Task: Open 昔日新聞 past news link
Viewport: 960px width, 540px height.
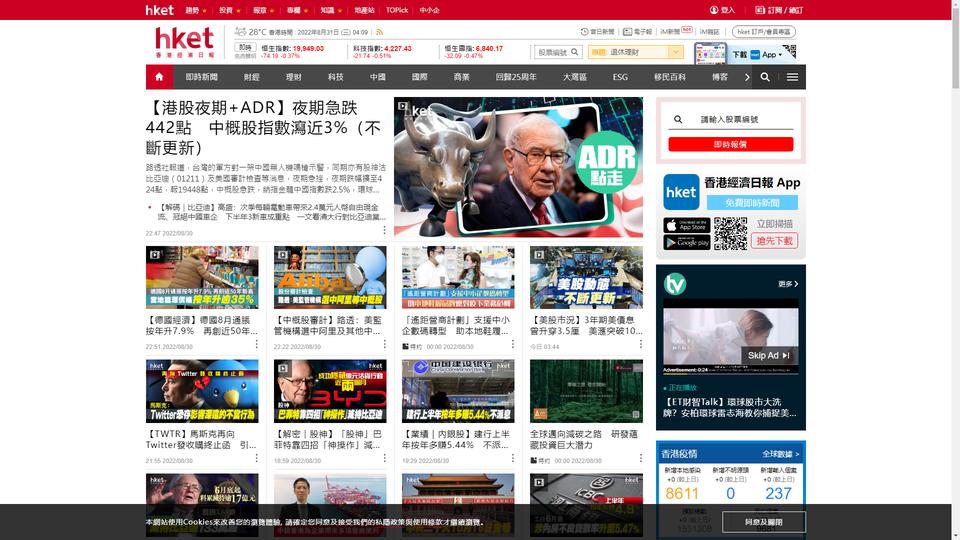Action: (597, 31)
